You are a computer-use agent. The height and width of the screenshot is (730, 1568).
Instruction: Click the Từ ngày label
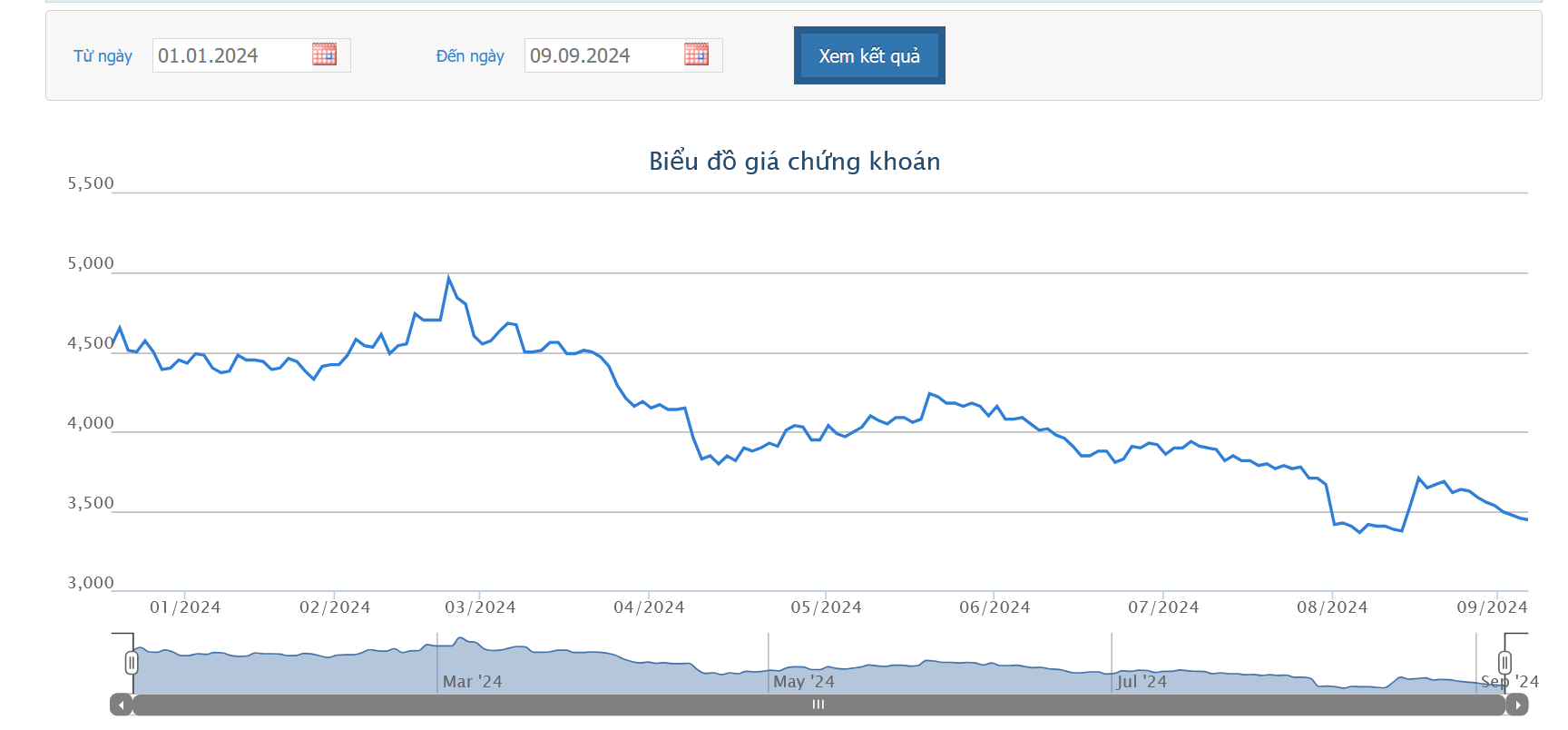click(103, 56)
